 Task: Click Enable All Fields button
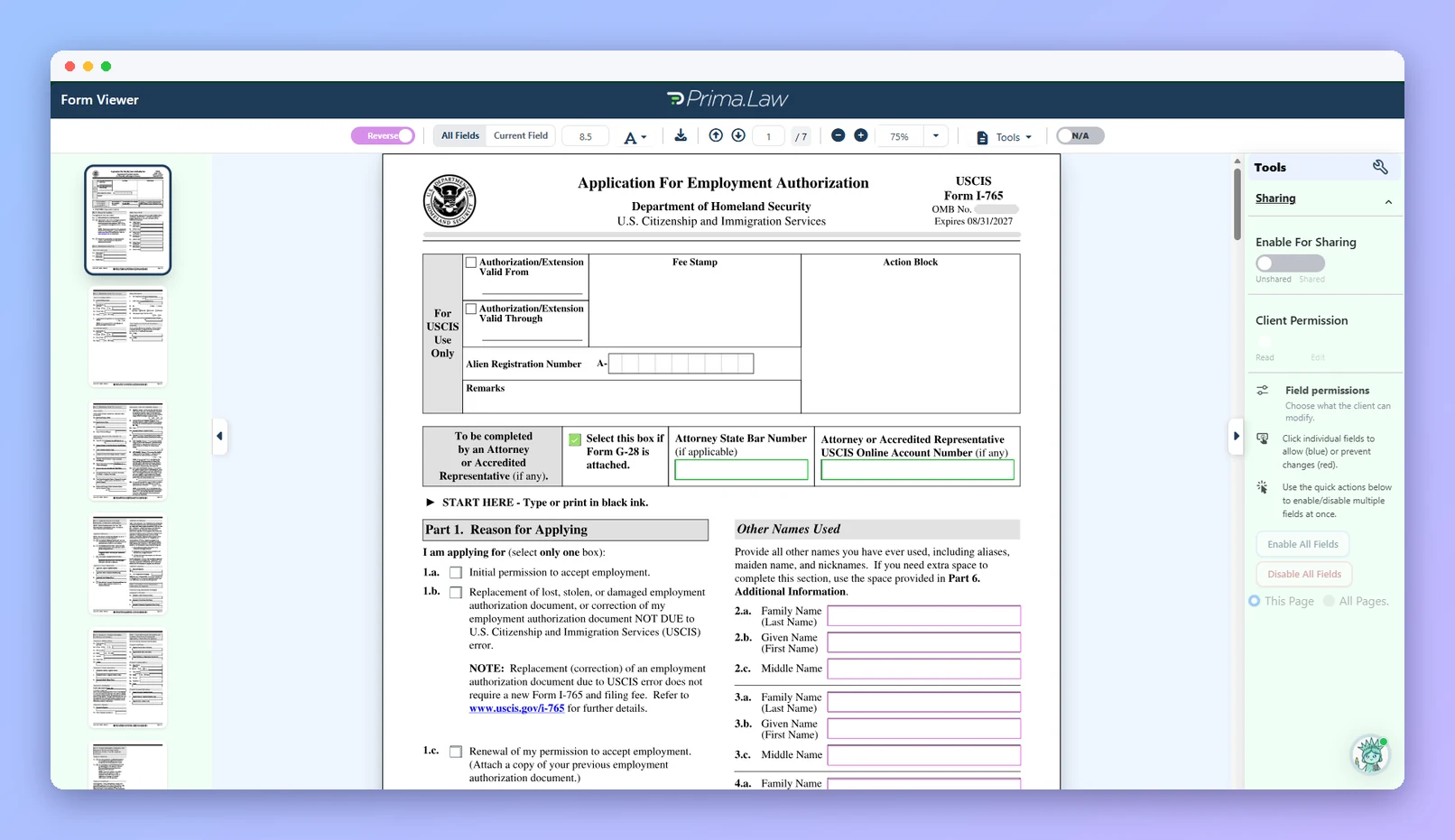point(1302,544)
